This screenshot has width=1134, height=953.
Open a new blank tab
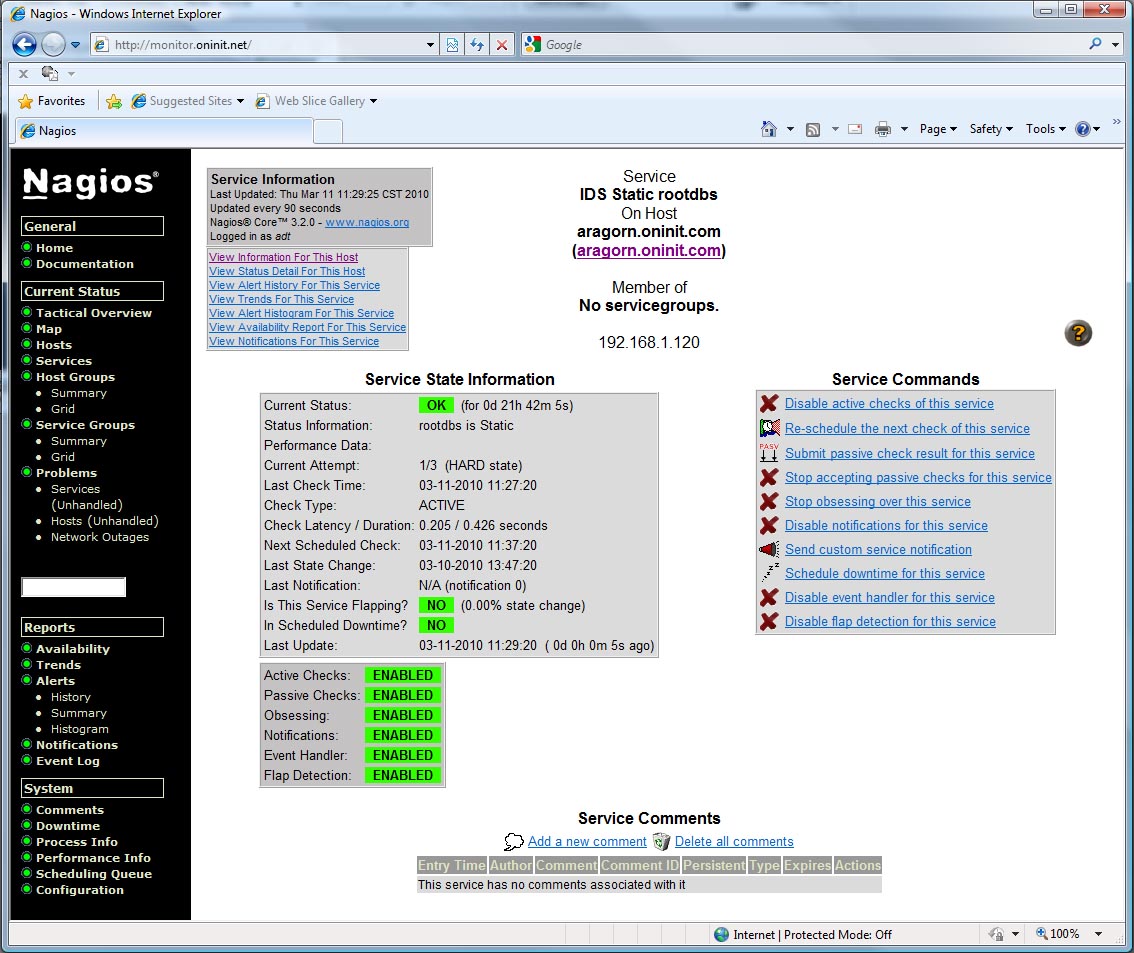click(328, 132)
